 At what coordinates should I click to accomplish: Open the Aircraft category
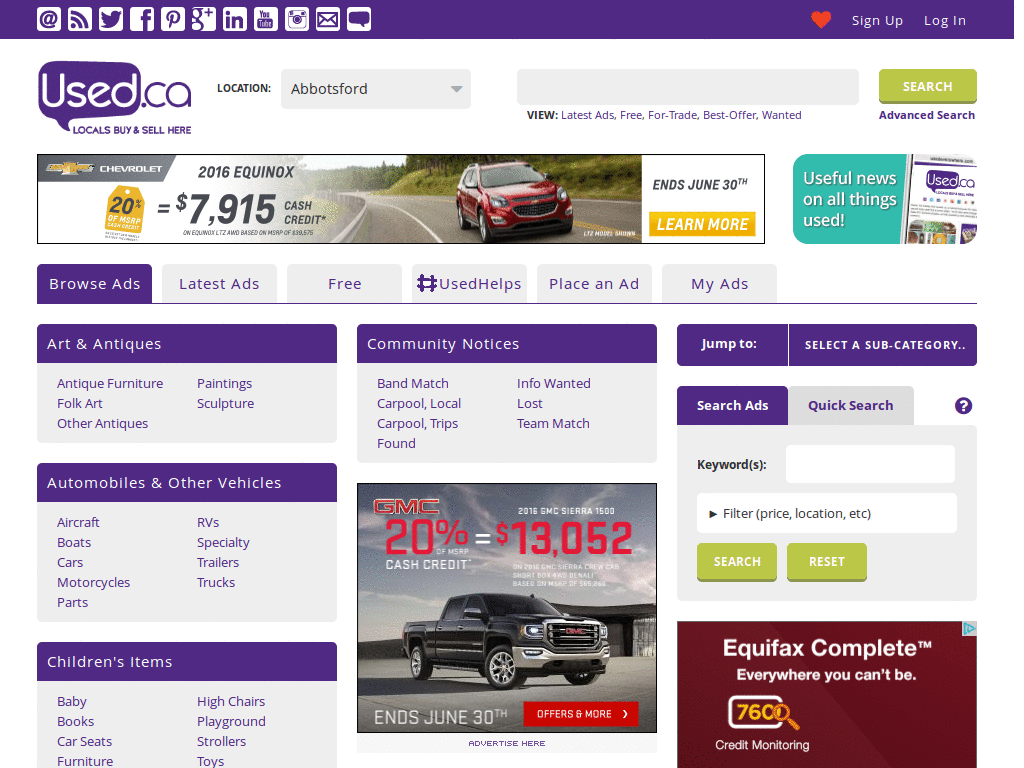(78, 522)
